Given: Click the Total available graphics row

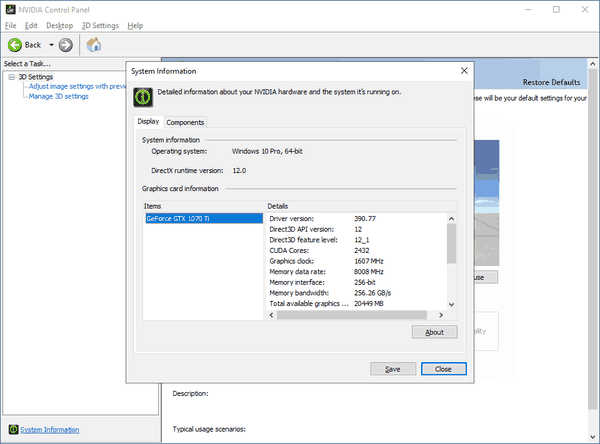Looking at the screenshot, I should [356, 304].
